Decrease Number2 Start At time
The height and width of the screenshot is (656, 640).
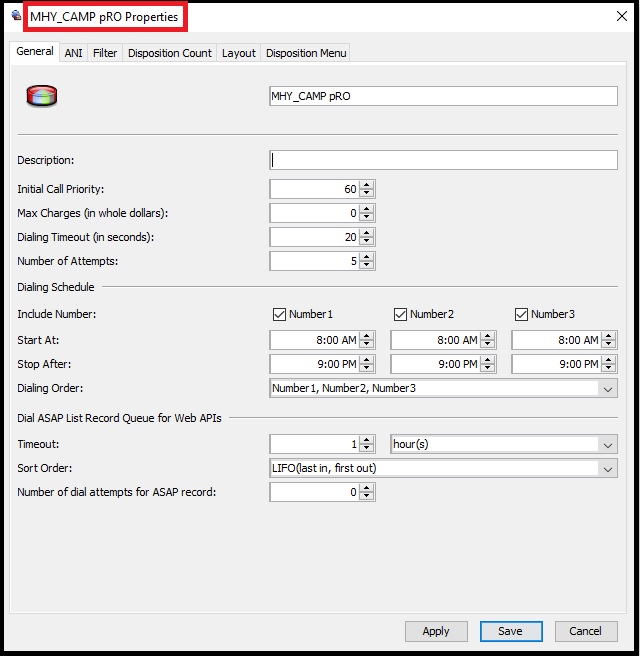coord(487,344)
